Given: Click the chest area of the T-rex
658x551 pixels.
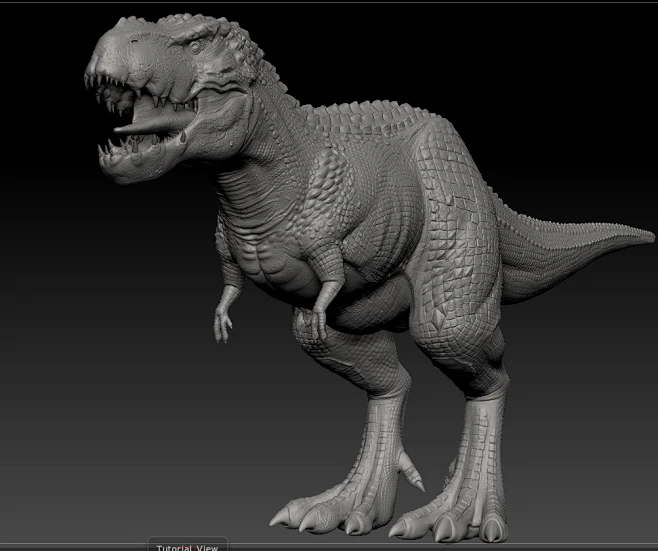Looking at the screenshot, I should [x=270, y=262].
